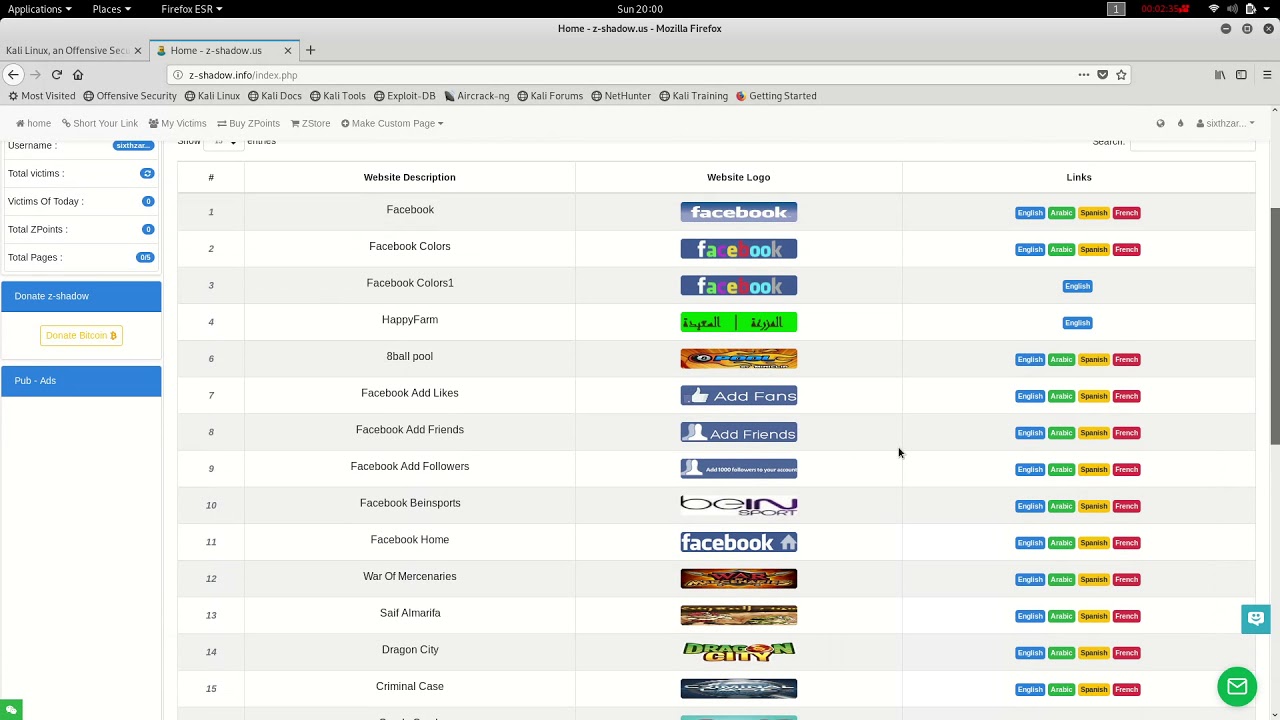Open the green chat icon at bottom left
Image resolution: width=1280 pixels, height=720 pixels.
pyautogui.click(x=11, y=710)
